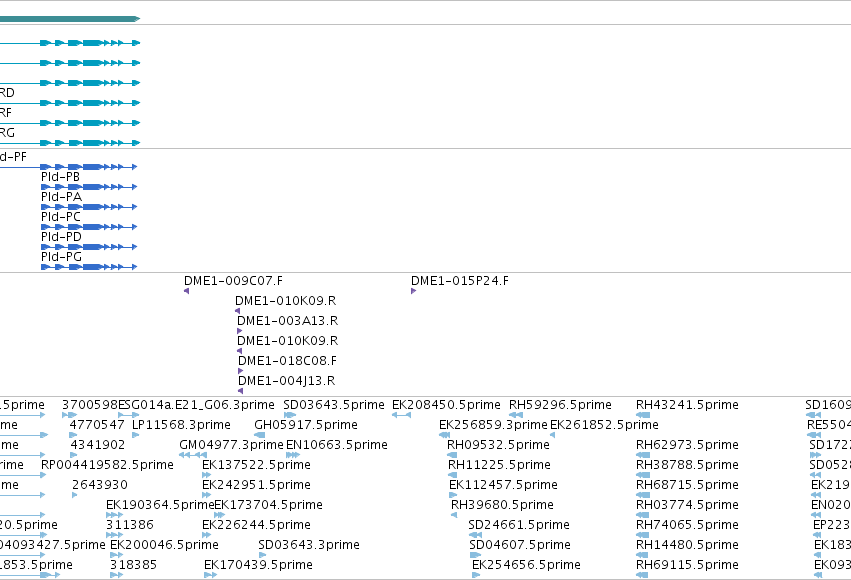Select the EK170439.5prime EST label

258,566
